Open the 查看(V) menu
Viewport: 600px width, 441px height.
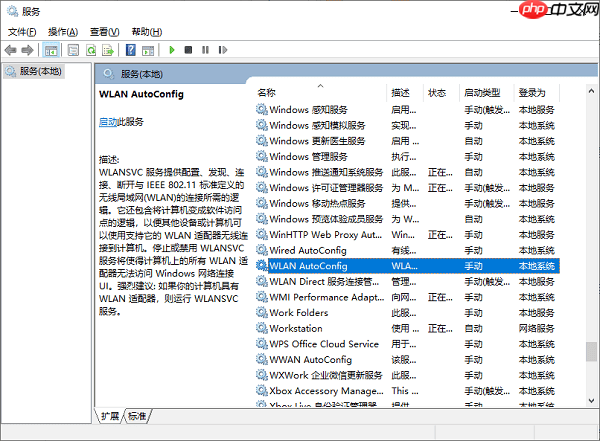[106, 32]
